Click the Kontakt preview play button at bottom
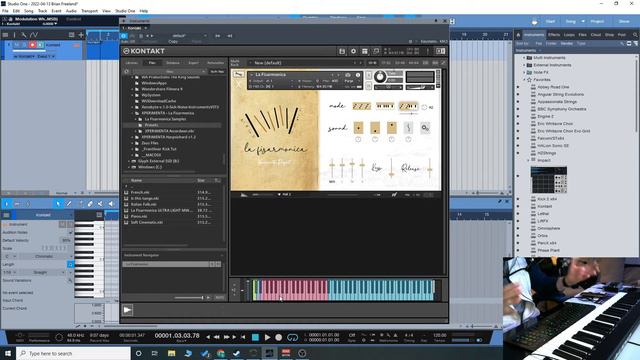This screenshot has width=640, height=360. point(127,310)
